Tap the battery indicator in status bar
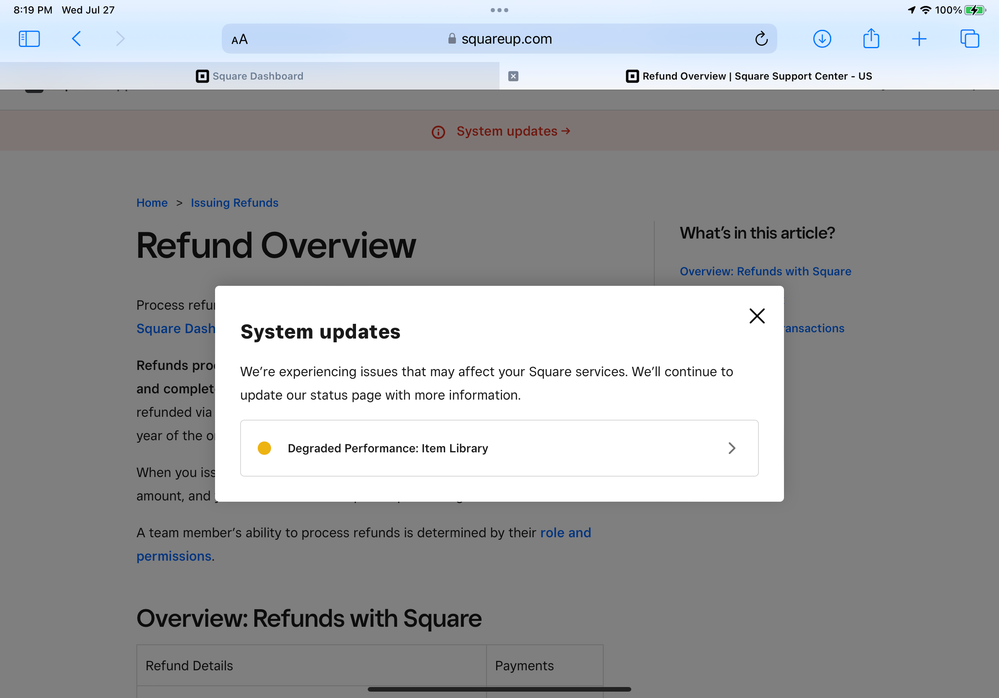This screenshot has width=999, height=698. point(974,10)
